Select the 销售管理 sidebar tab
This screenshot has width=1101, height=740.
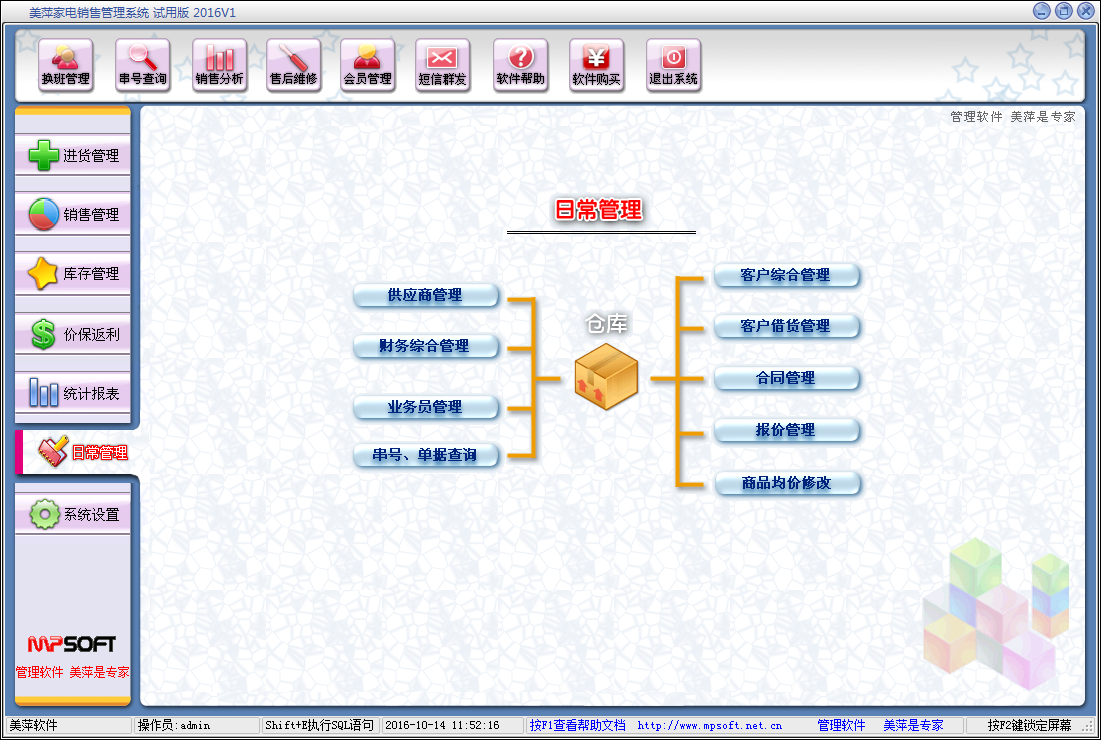coord(73,215)
